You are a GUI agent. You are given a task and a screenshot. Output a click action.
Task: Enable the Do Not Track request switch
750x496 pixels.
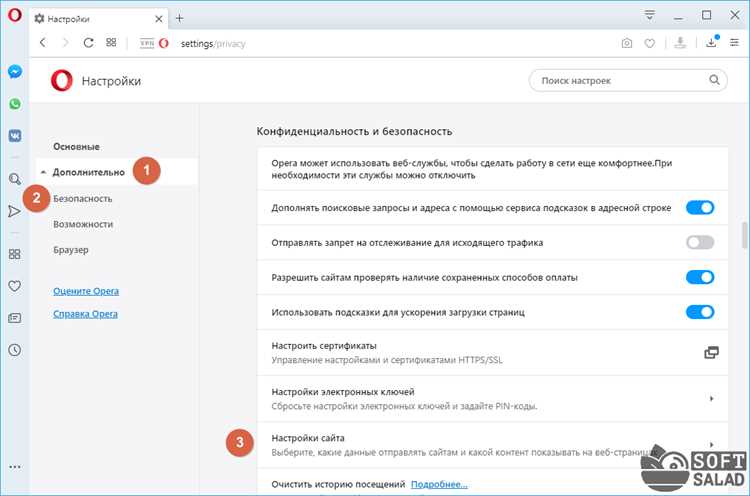click(x=700, y=242)
